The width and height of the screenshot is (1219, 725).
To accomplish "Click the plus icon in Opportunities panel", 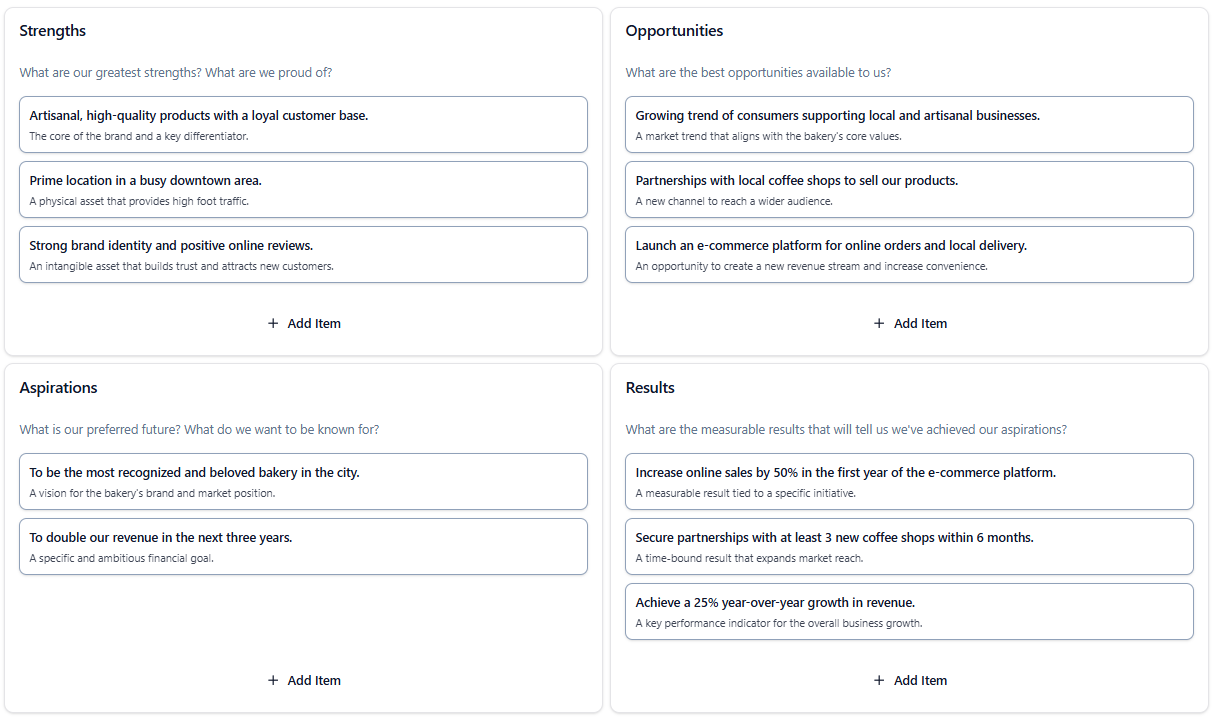I will [878, 323].
